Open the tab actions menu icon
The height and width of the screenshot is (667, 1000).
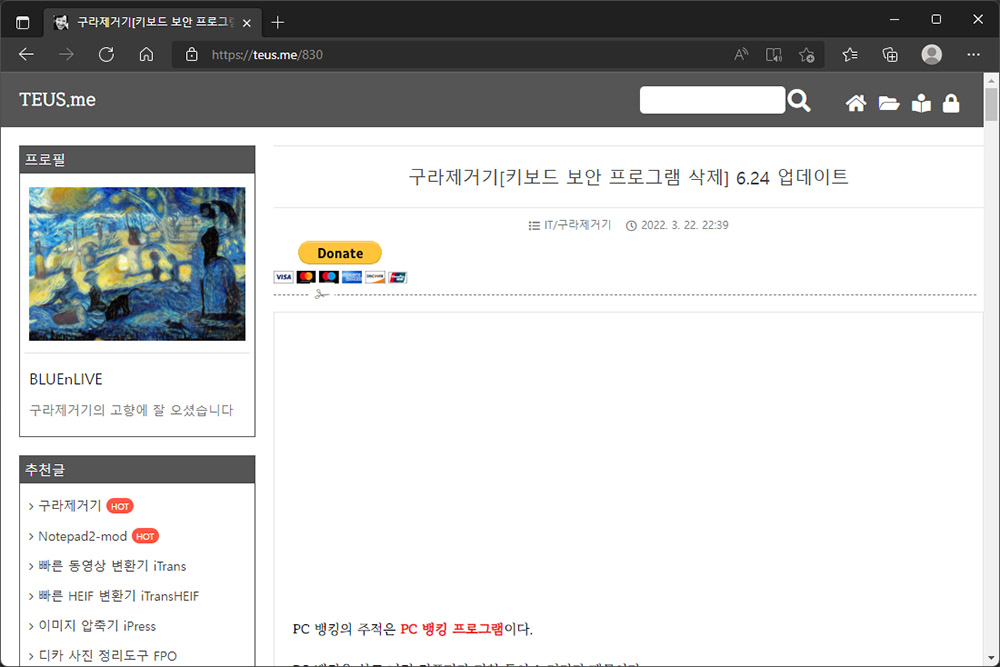click(22, 23)
